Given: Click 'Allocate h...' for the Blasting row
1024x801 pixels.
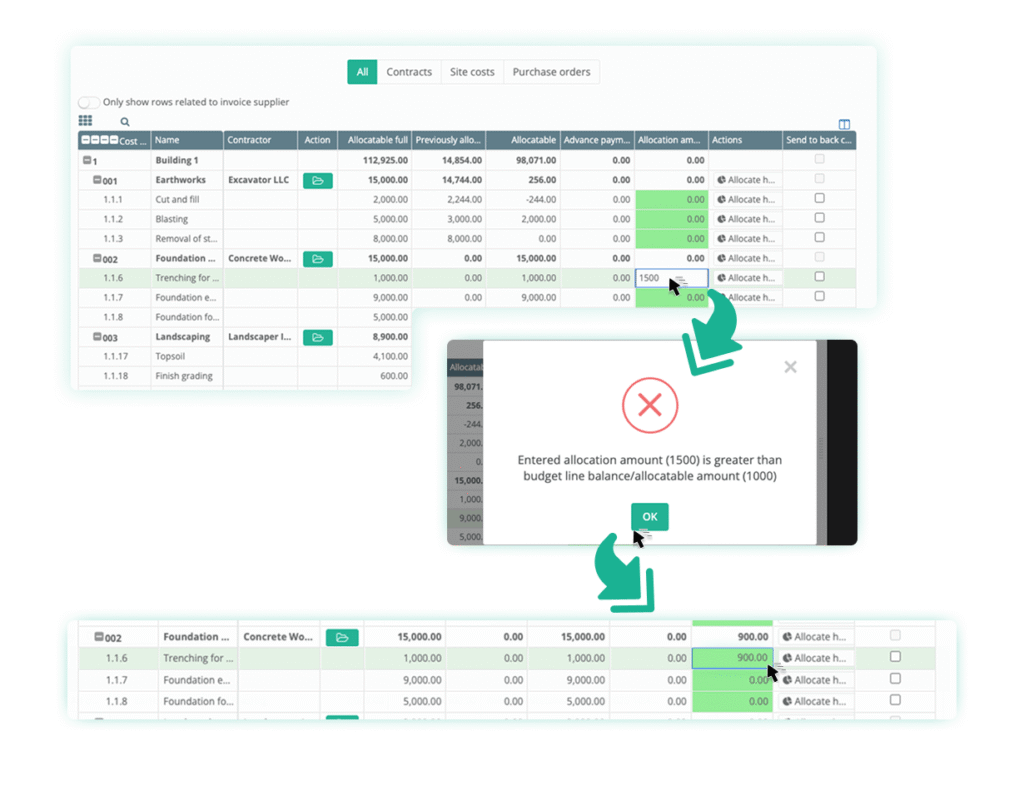Looking at the screenshot, I should click(x=747, y=219).
